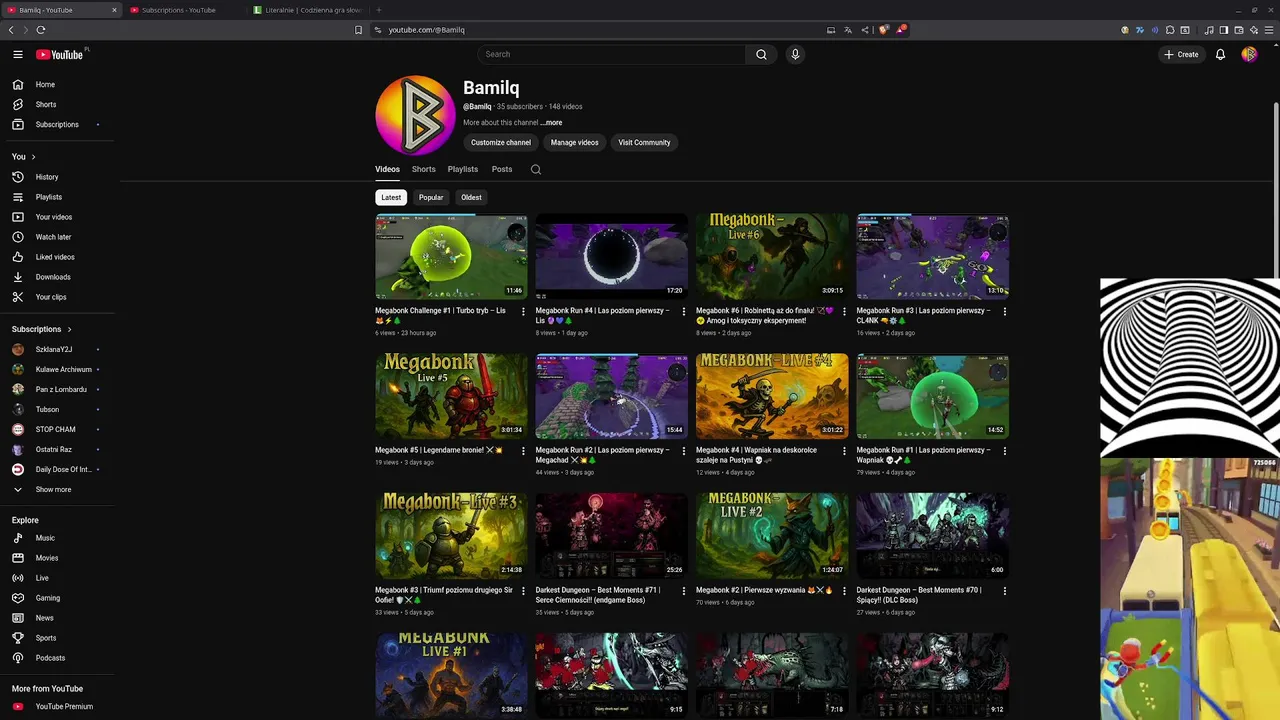Switch to the Playlists channel tab
The height and width of the screenshot is (720, 1280).
tap(463, 169)
